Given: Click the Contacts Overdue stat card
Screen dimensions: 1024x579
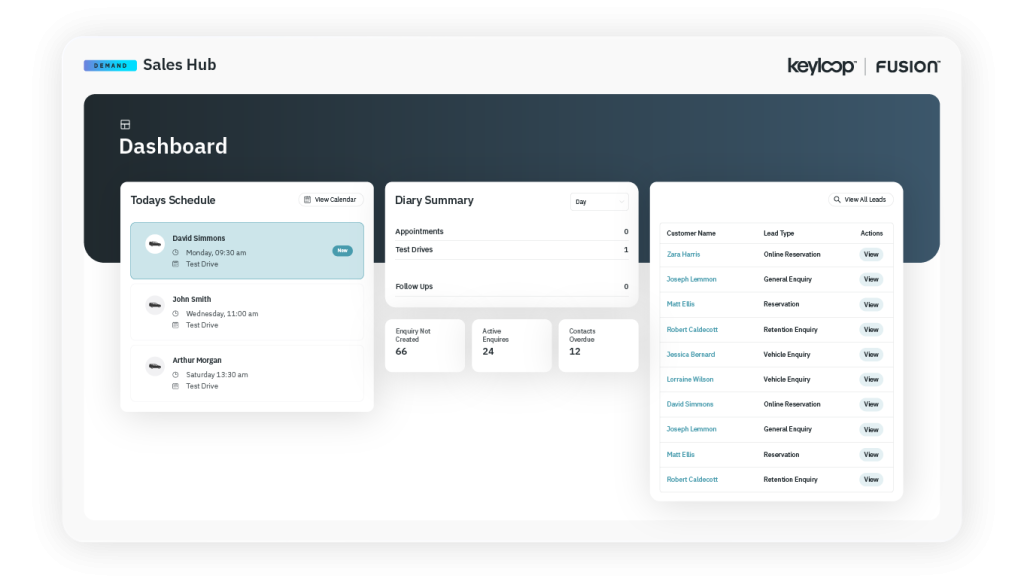Looking at the screenshot, I should 598,344.
